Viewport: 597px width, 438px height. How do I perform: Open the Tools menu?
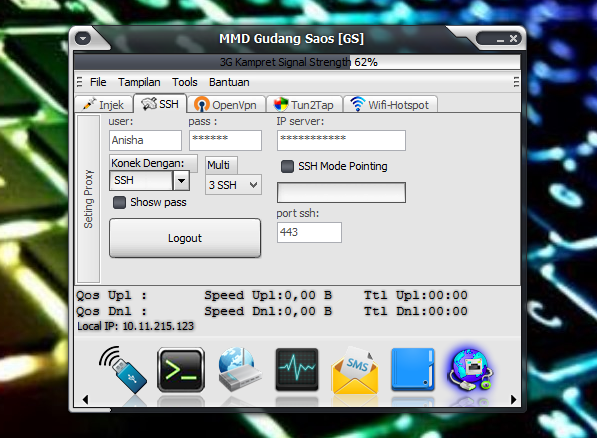tap(185, 82)
